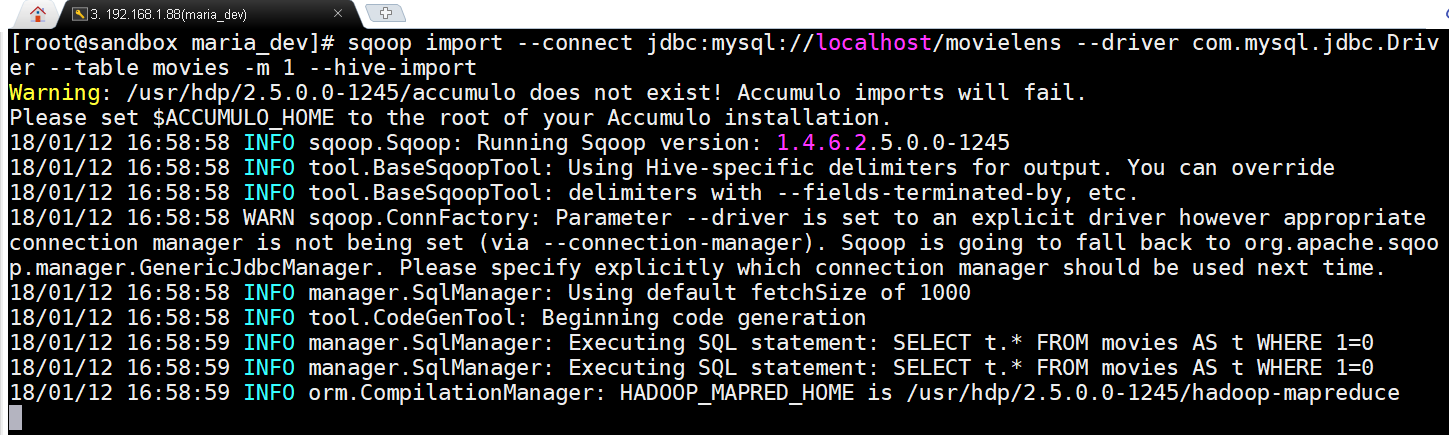
Task: Click the SSH key icon on session tab
Action: coord(80,14)
